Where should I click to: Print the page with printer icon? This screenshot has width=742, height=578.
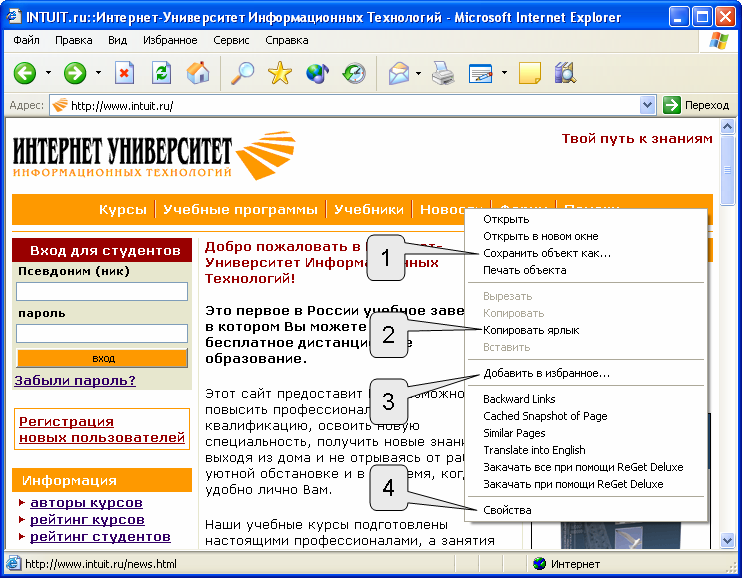(x=443, y=73)
